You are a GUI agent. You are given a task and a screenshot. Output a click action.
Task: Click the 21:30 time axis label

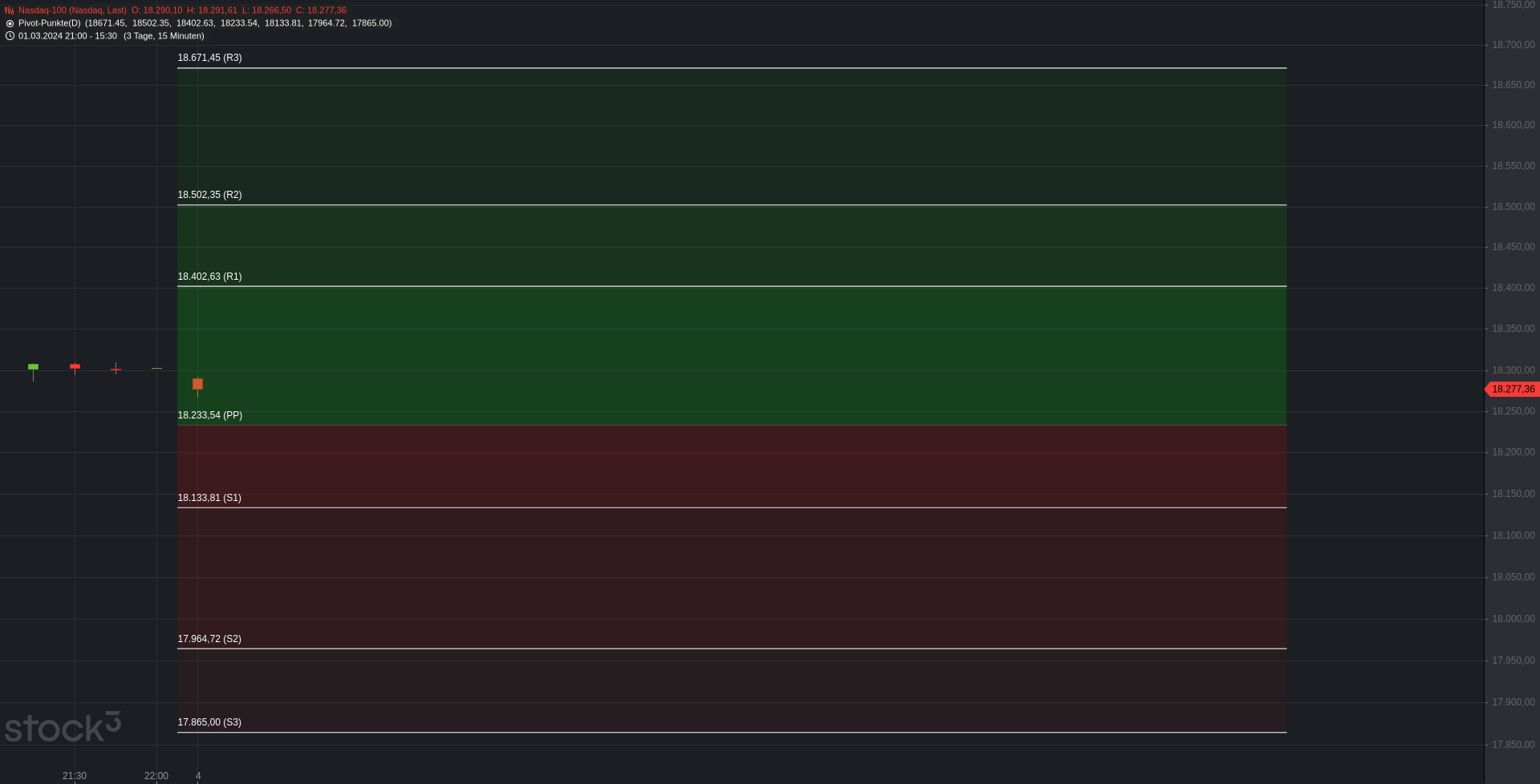75,776
